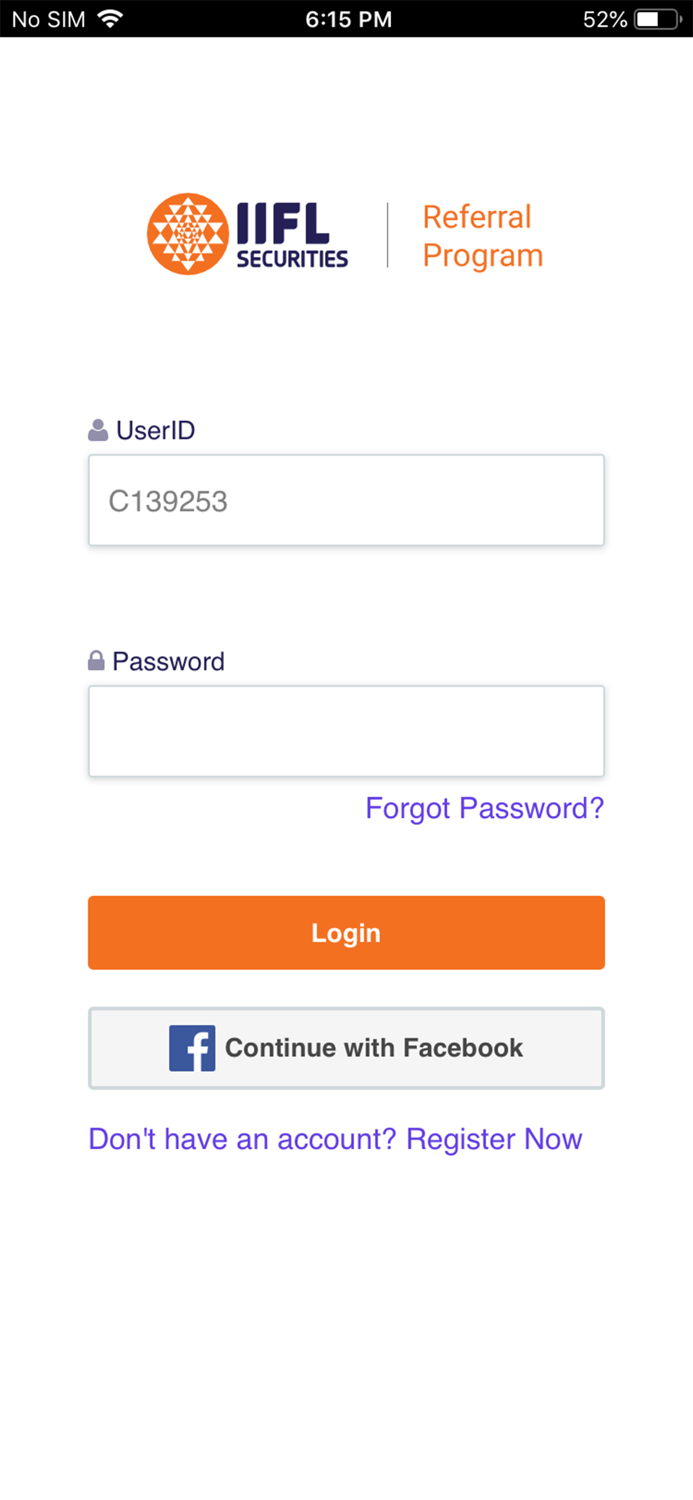Click the Wi-Fi icon in the status bar
The image size is (693, 1500).
coord(109,18)
